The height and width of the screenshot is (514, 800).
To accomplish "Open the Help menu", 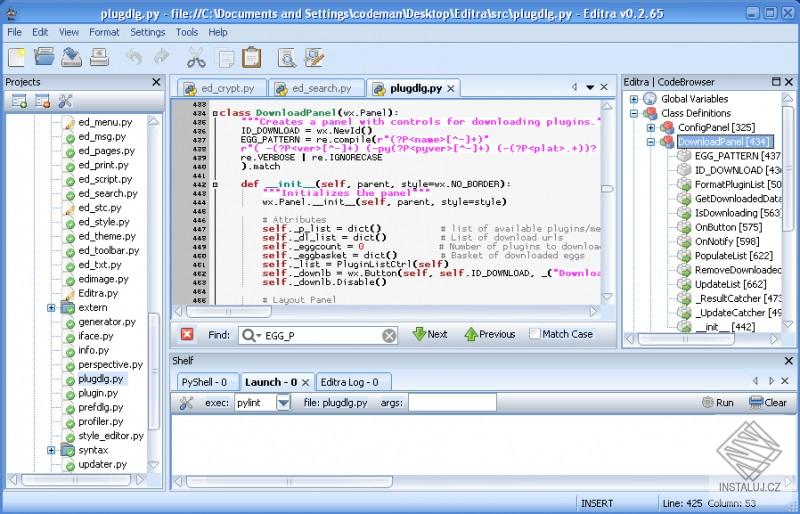I will [218, 32].
